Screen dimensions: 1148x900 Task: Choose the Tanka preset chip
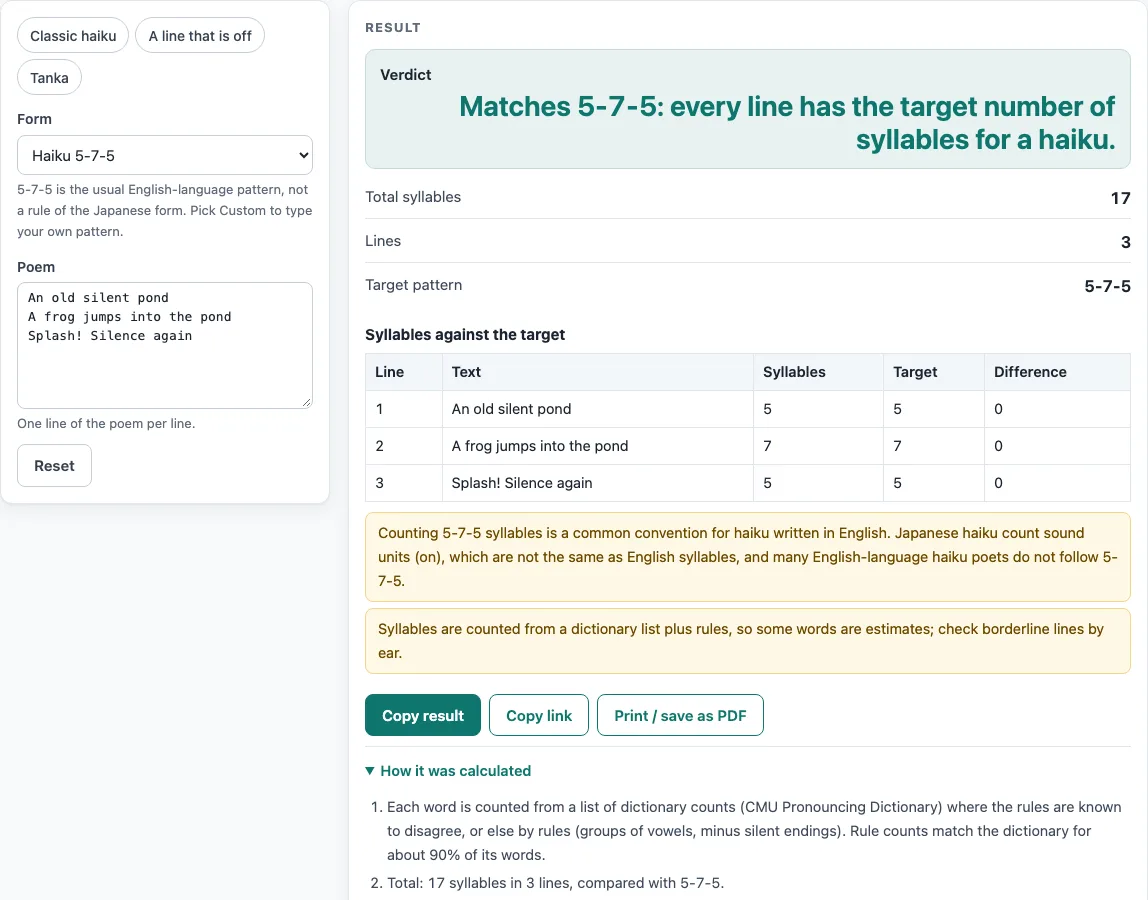pos(49,78)
